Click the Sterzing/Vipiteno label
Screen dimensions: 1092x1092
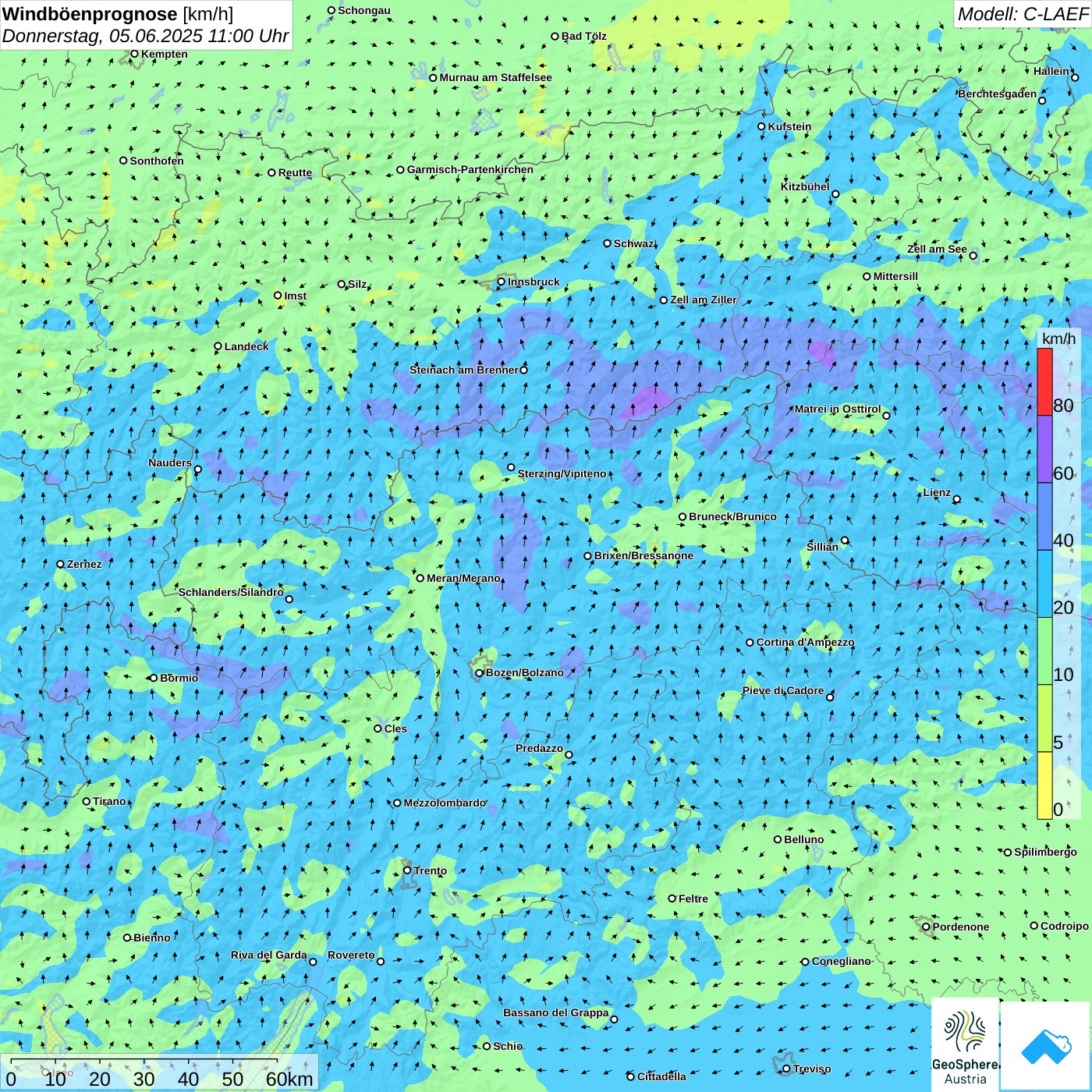[x=562, y=473]
